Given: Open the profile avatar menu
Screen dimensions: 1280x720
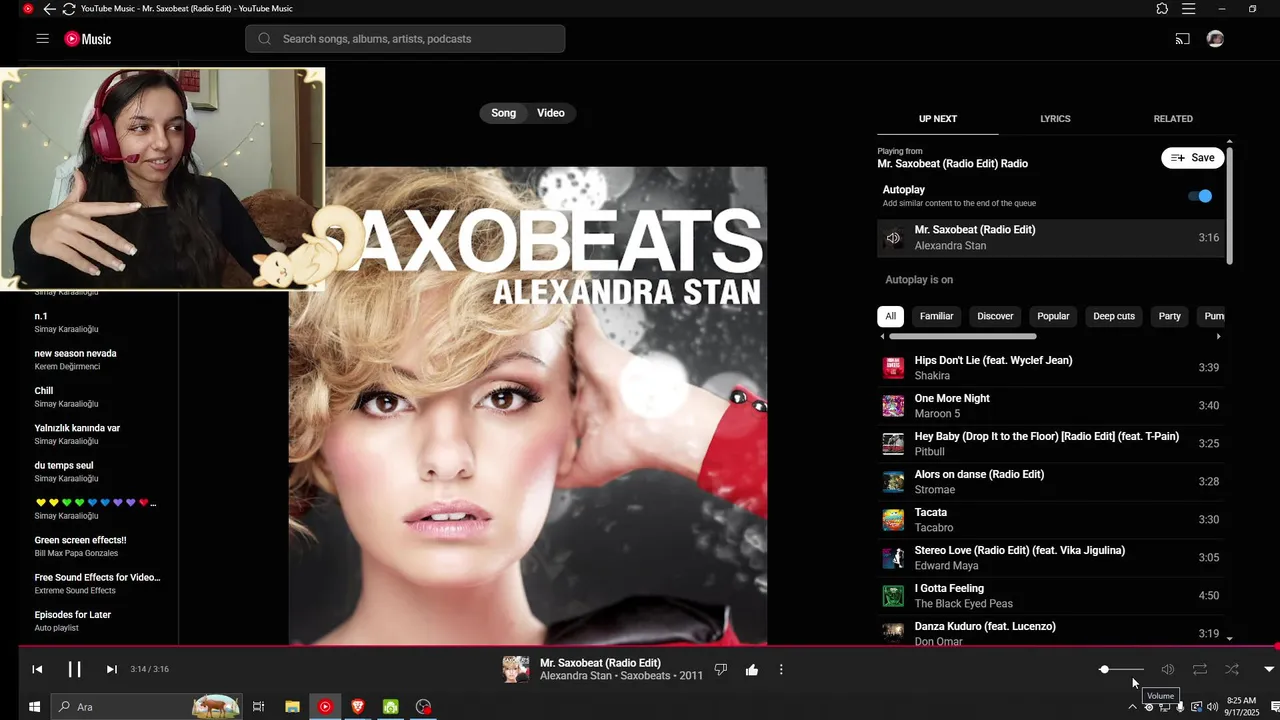Looking at the screenshot, I should pyautogui.click(x=1215, y=39).
